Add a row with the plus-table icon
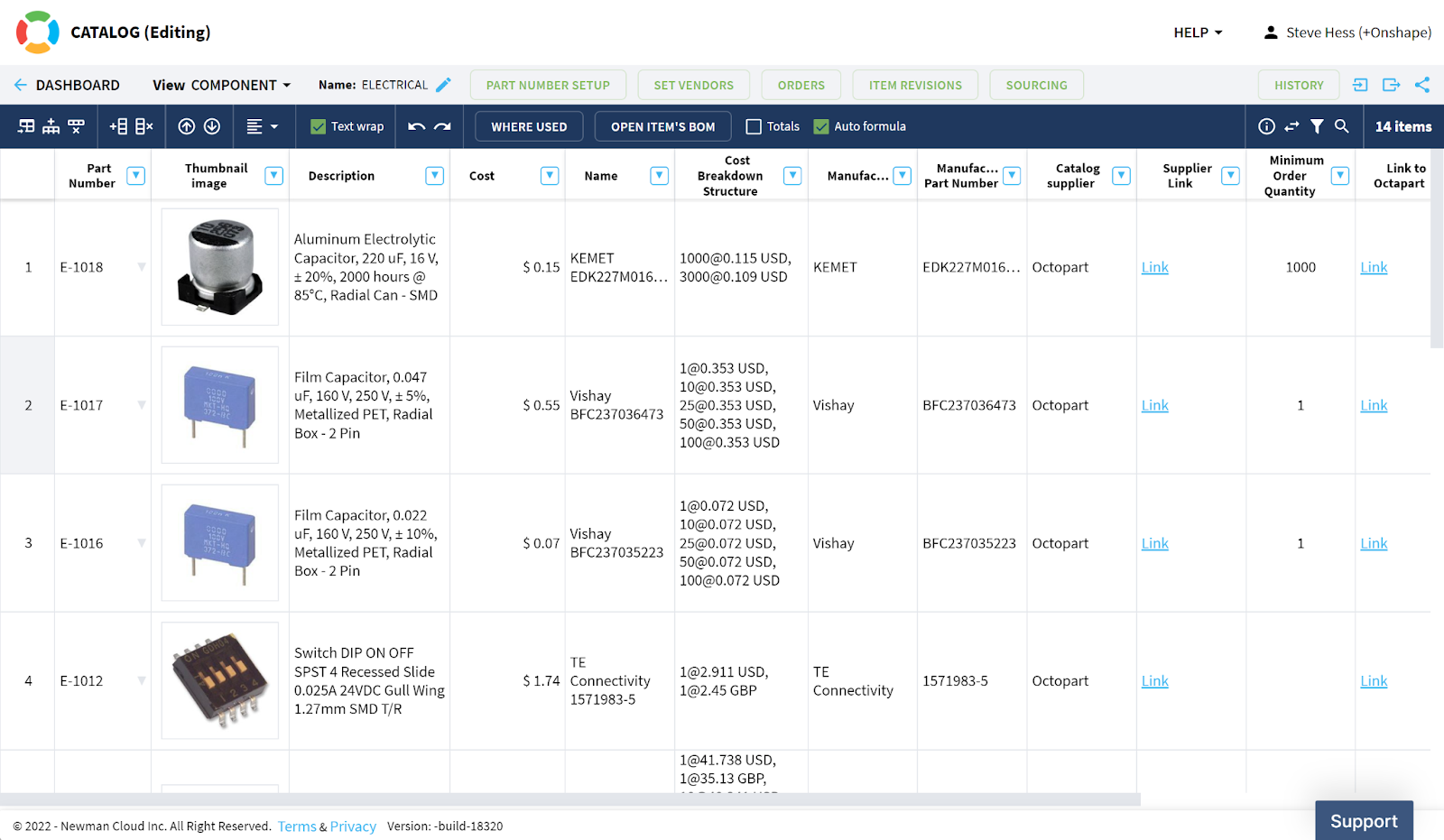The width and height of the screenshot is (1444, 840). (118, 126)
